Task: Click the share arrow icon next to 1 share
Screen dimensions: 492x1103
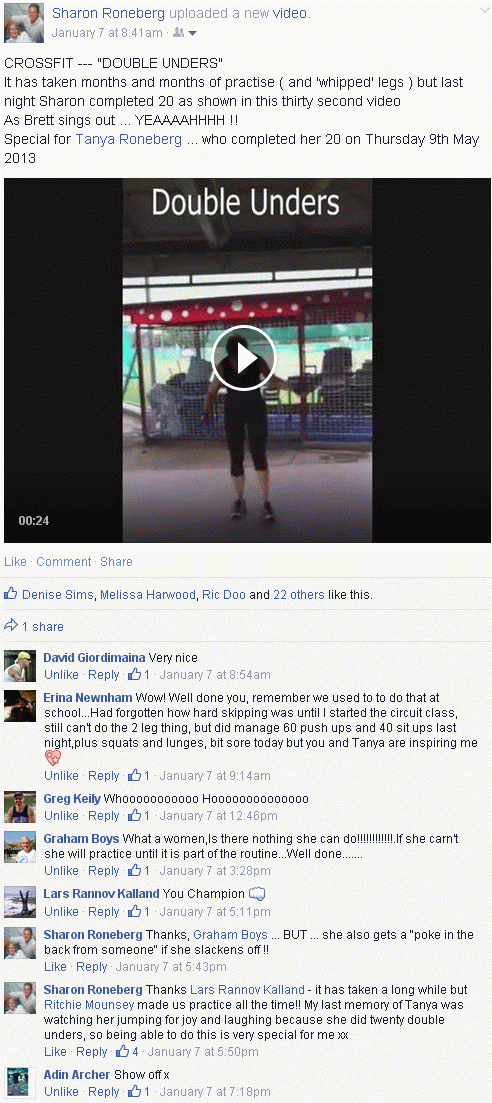Action: click(11, 625)
